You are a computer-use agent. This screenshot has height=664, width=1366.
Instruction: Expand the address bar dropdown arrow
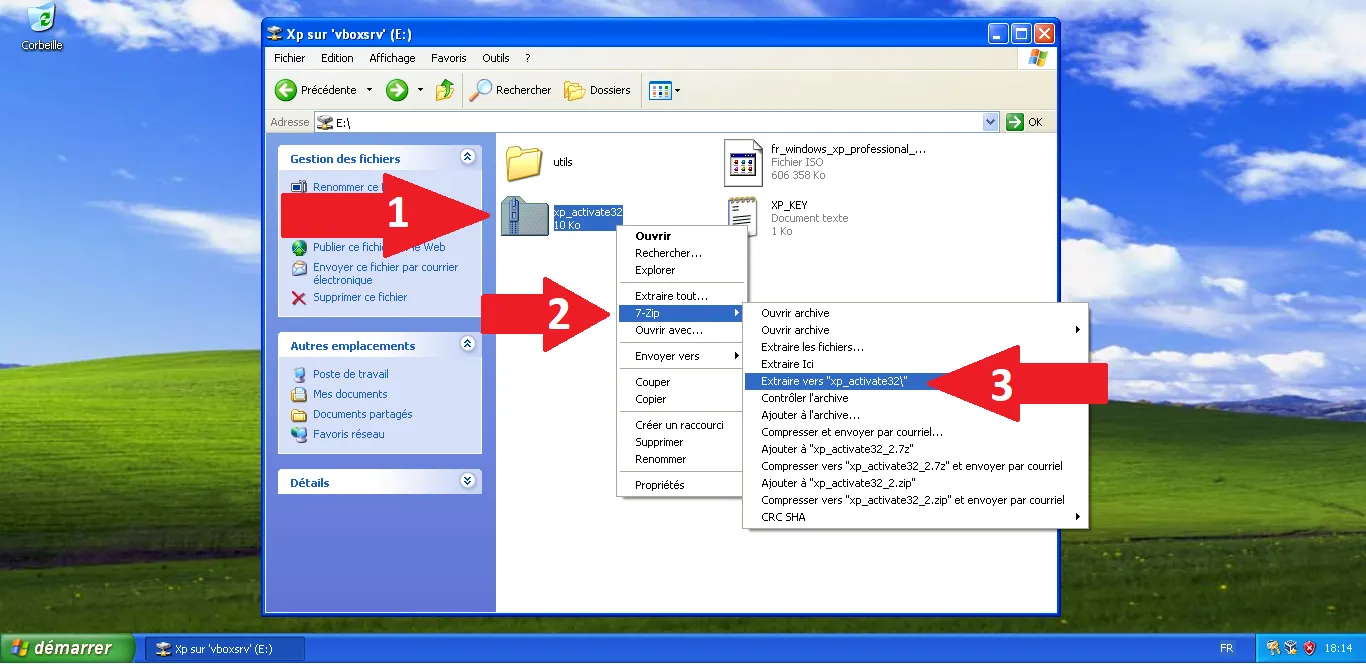(x=991, y=122)
